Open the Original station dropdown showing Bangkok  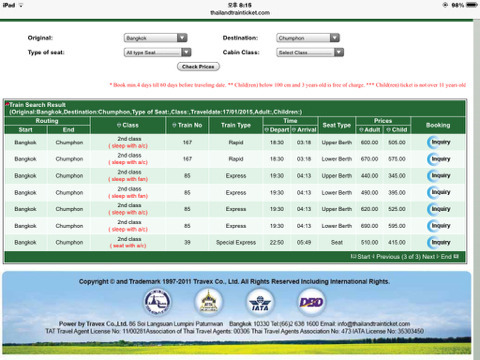pyautogui.click(x=155, y=38)
